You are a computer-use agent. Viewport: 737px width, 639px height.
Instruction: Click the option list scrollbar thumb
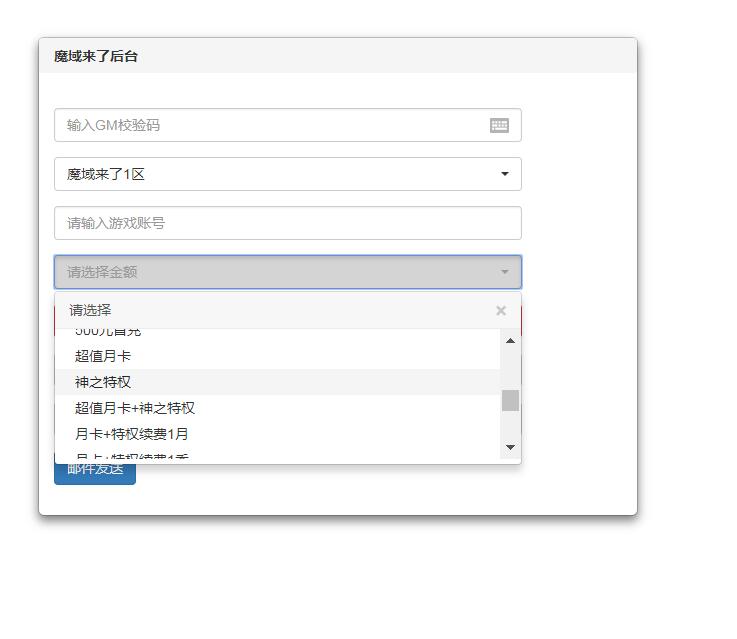pos(510,400)
